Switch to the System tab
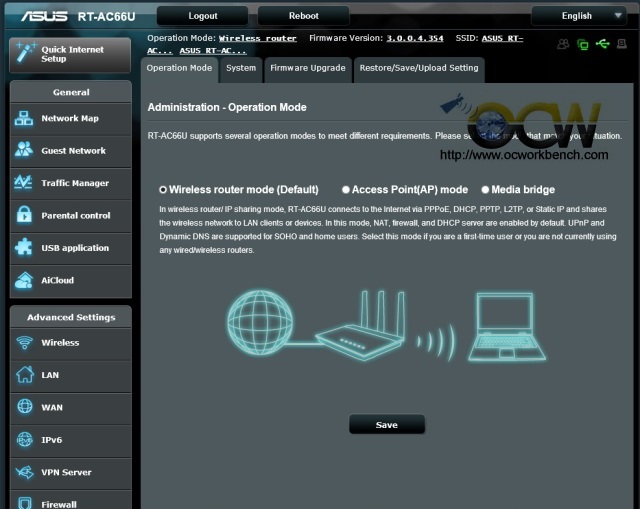Screen dimensions: 640x509 click(241, 69)
